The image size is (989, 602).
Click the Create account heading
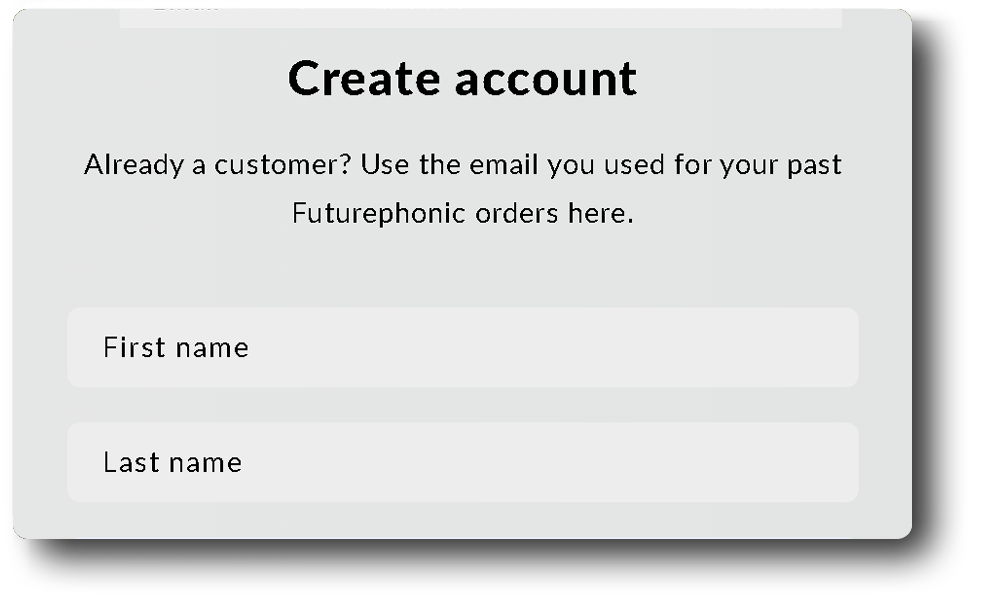click(x=462, y=78)
